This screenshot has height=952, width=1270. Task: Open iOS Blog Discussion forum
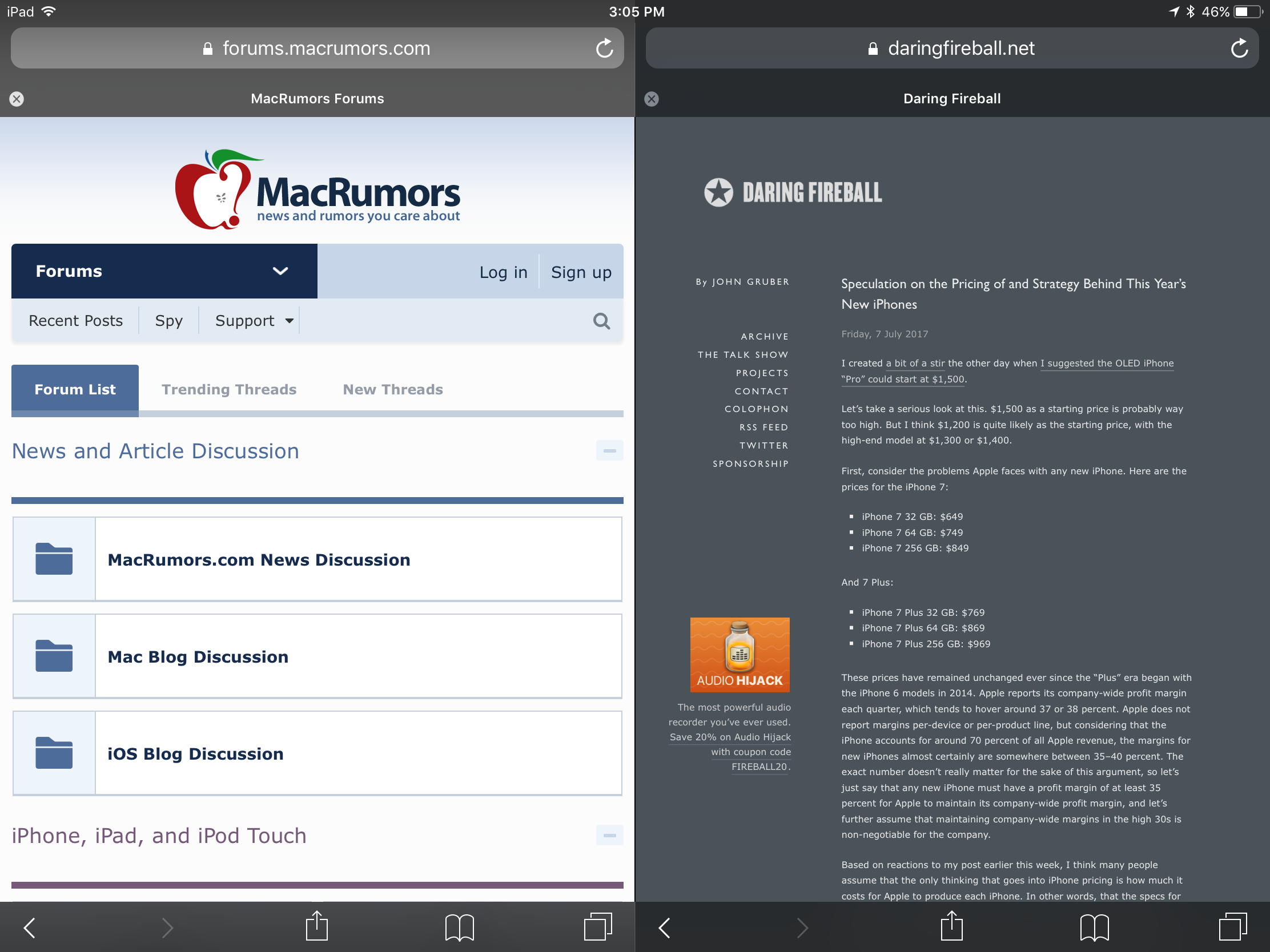click(x=196, y=753)
